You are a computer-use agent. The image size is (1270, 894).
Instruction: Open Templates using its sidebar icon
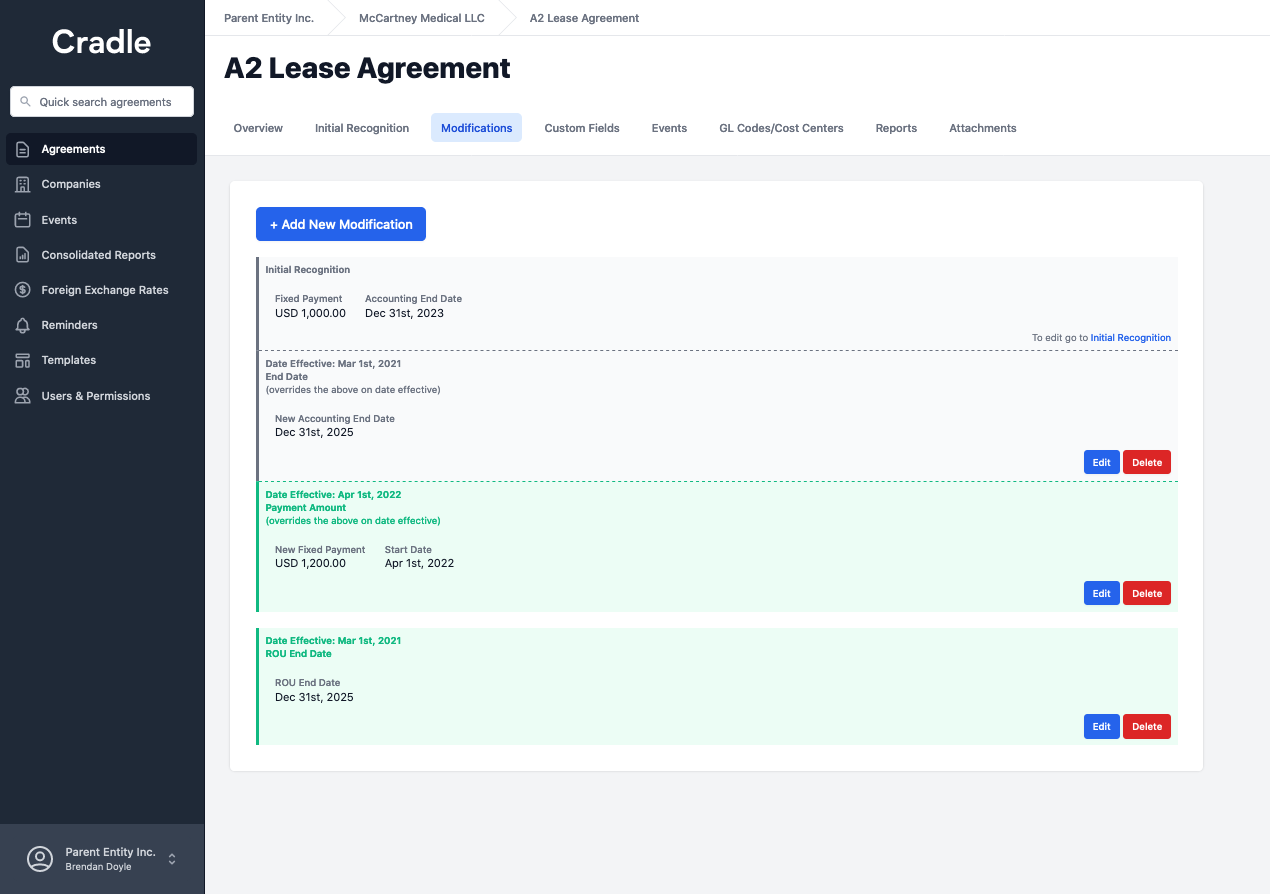point(20,359)
